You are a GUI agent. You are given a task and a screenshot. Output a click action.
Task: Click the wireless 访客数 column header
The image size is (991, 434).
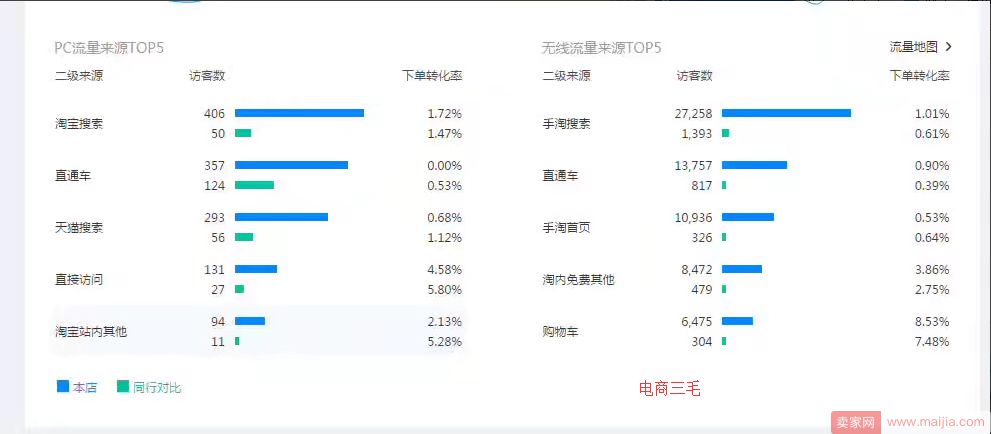point(694,76)
